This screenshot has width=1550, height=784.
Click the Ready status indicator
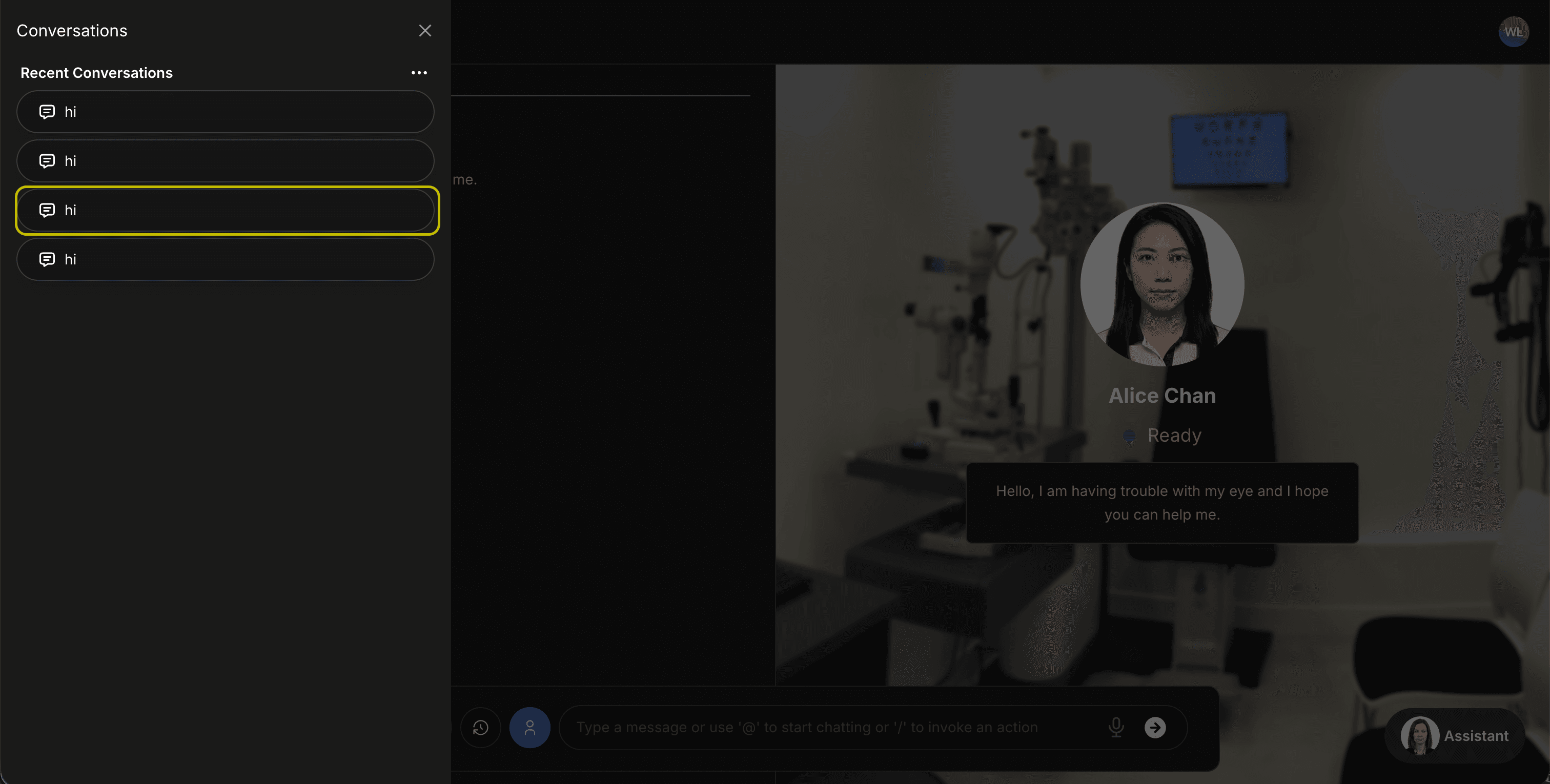tap(1162, 435)
